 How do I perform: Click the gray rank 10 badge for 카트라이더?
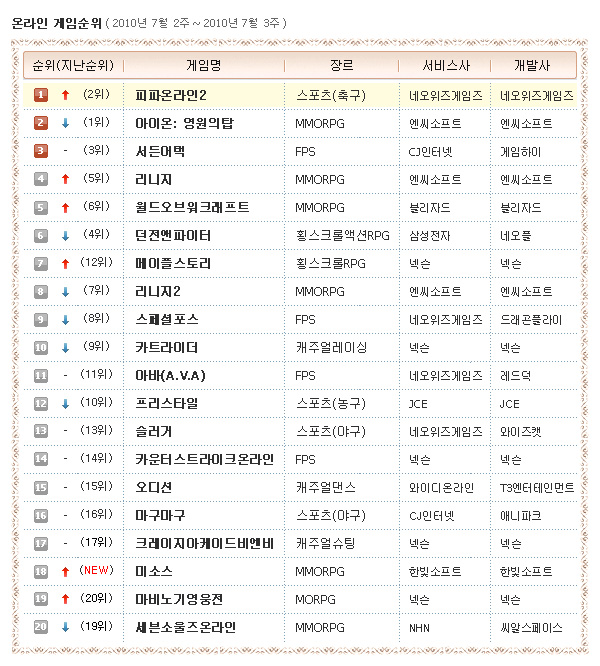[x=41, y=347]
